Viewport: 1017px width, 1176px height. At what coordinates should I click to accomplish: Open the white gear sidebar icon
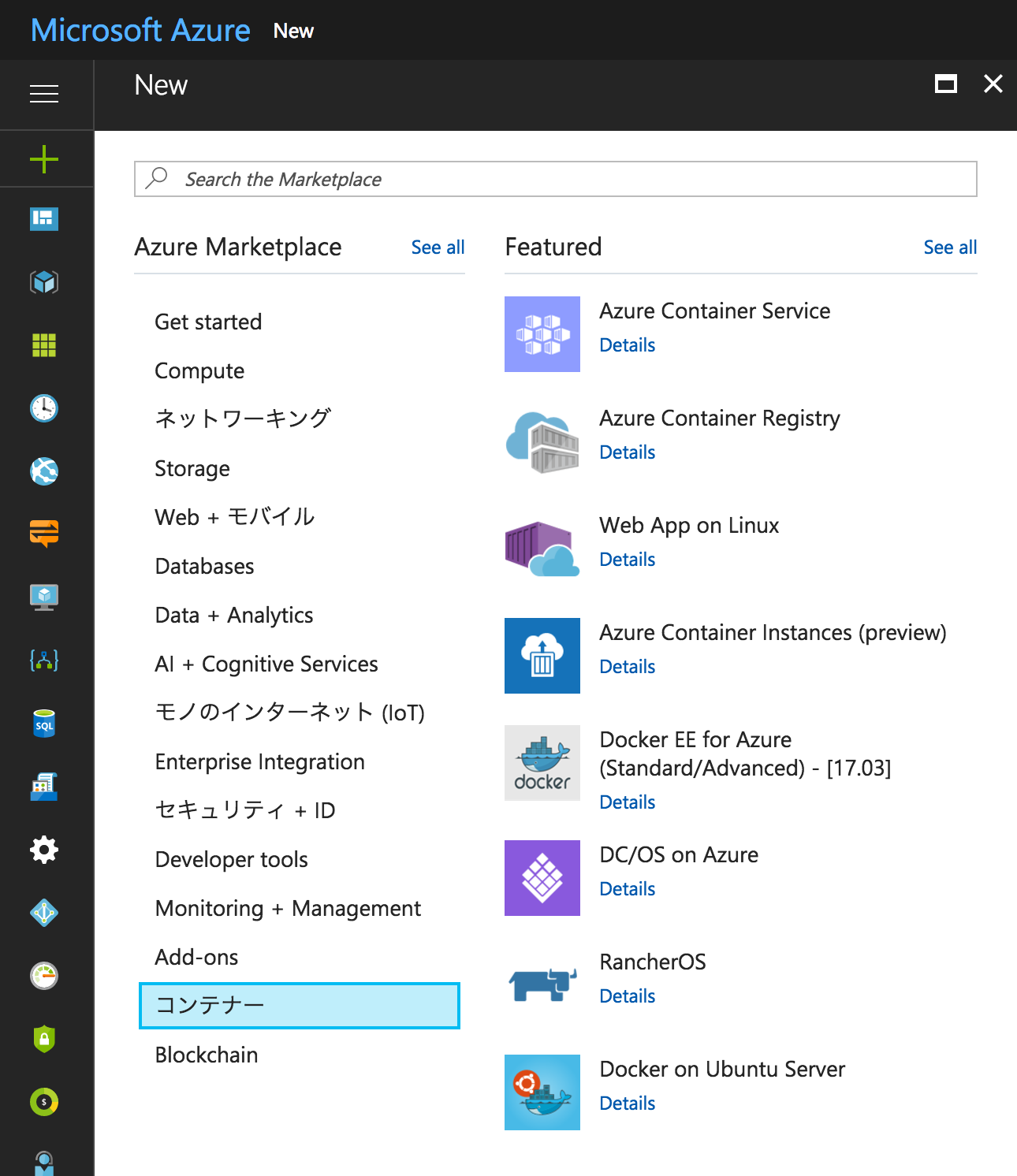coord(44,849)
